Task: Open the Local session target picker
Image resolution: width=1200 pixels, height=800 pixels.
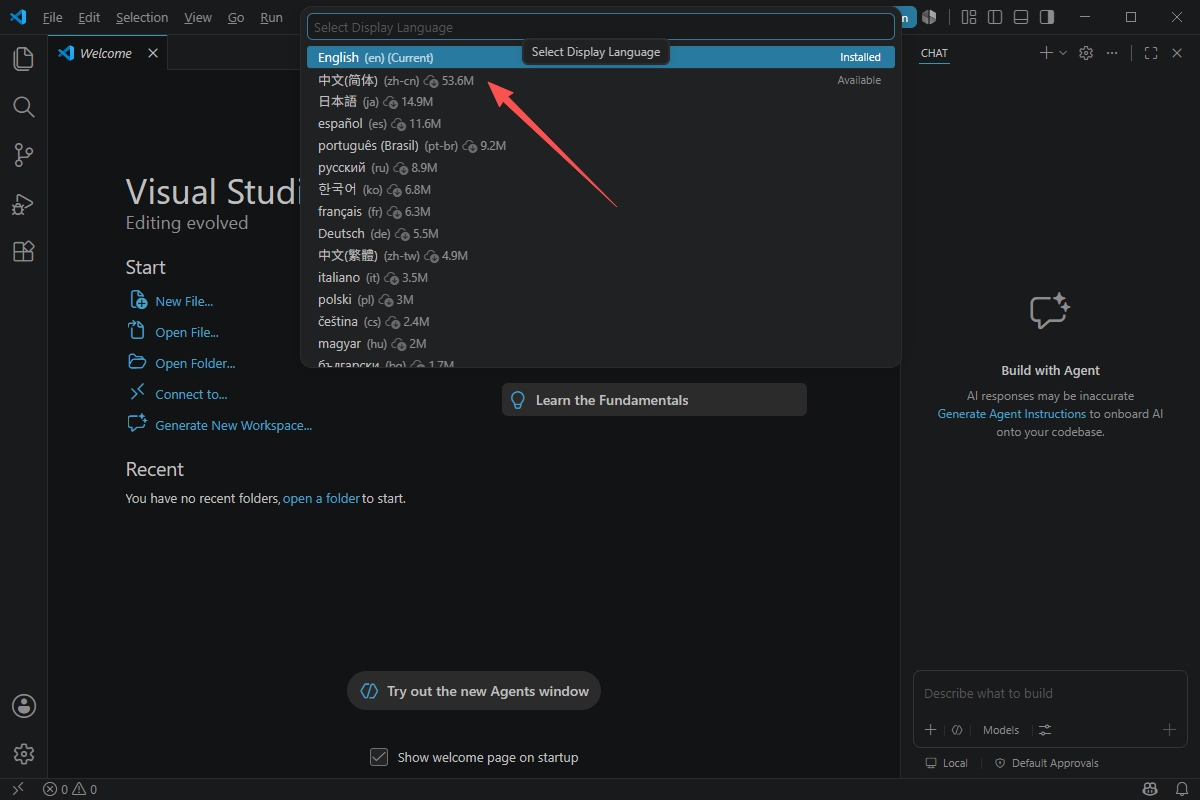Action: click(x=946, y=763)
